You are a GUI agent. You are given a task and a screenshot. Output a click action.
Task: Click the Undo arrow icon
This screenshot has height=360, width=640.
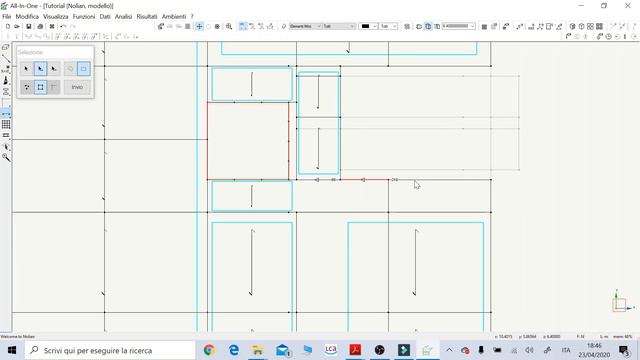click(x=63, y=26)
